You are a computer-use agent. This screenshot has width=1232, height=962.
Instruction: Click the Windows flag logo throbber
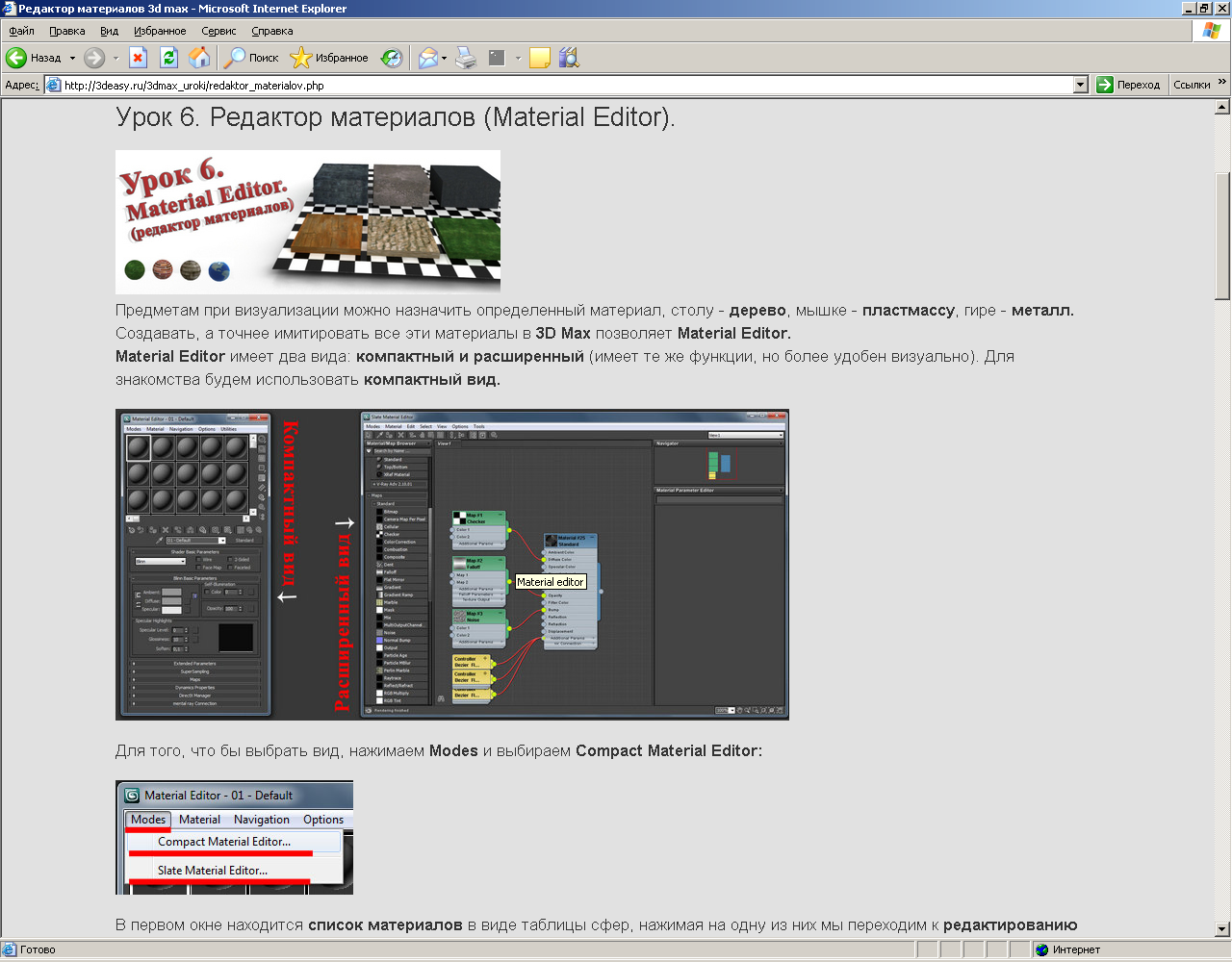point(1211,31)
